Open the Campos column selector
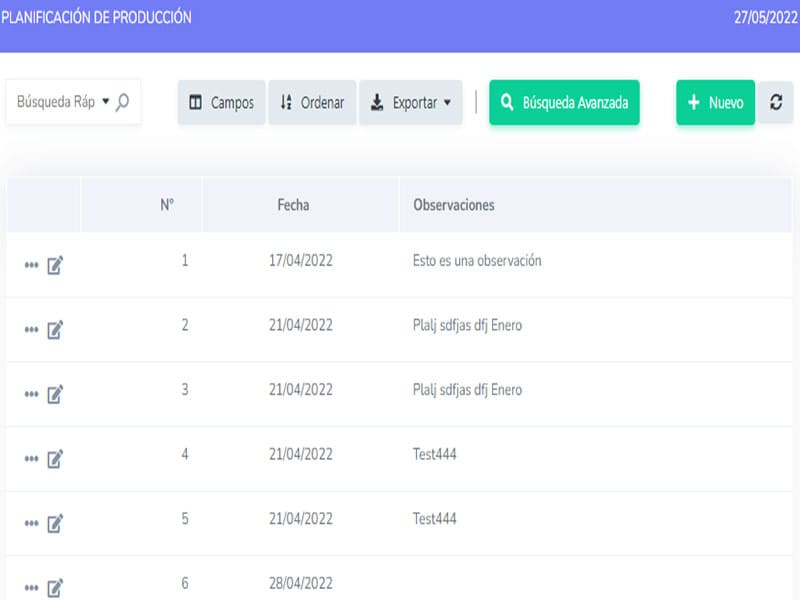The height and width of the screenshot is (600, 800). (221, 102)
